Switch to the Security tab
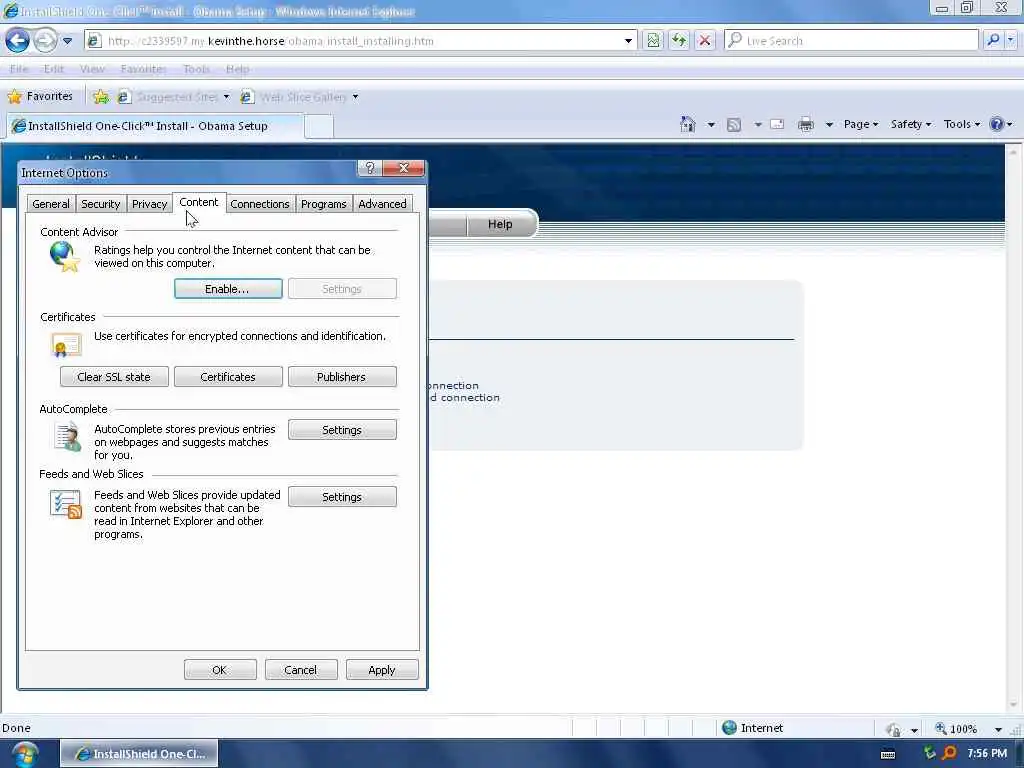This screenshot has width=1024, height=768. pos(101,204)
